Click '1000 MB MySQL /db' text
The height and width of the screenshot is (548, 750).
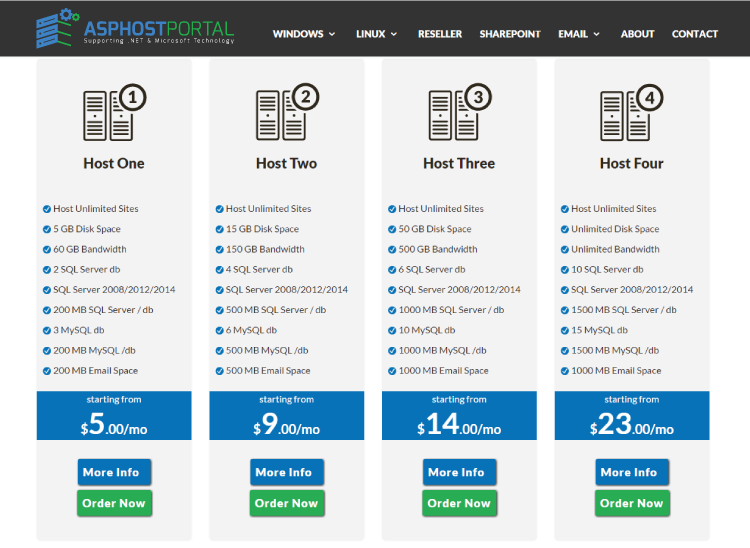coord(442,351)
